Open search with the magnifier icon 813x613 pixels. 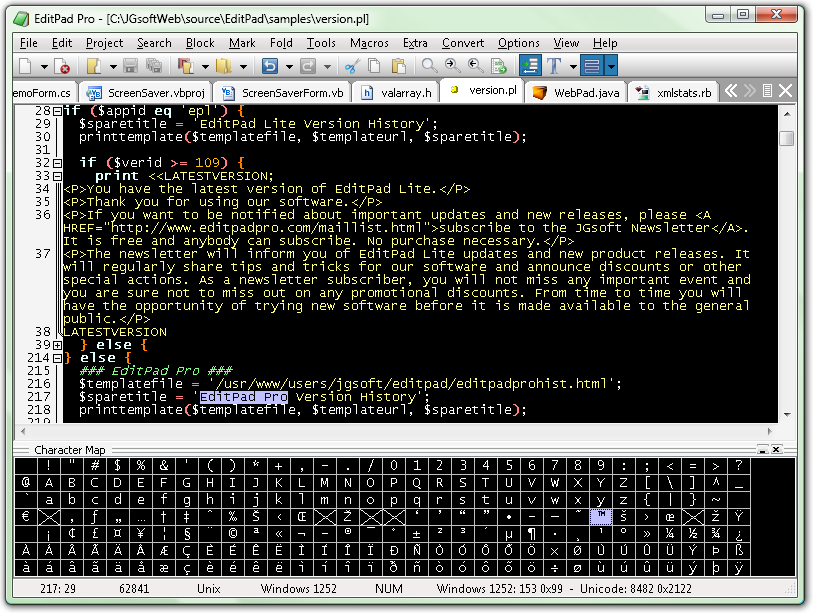click(x=429, y=66)
